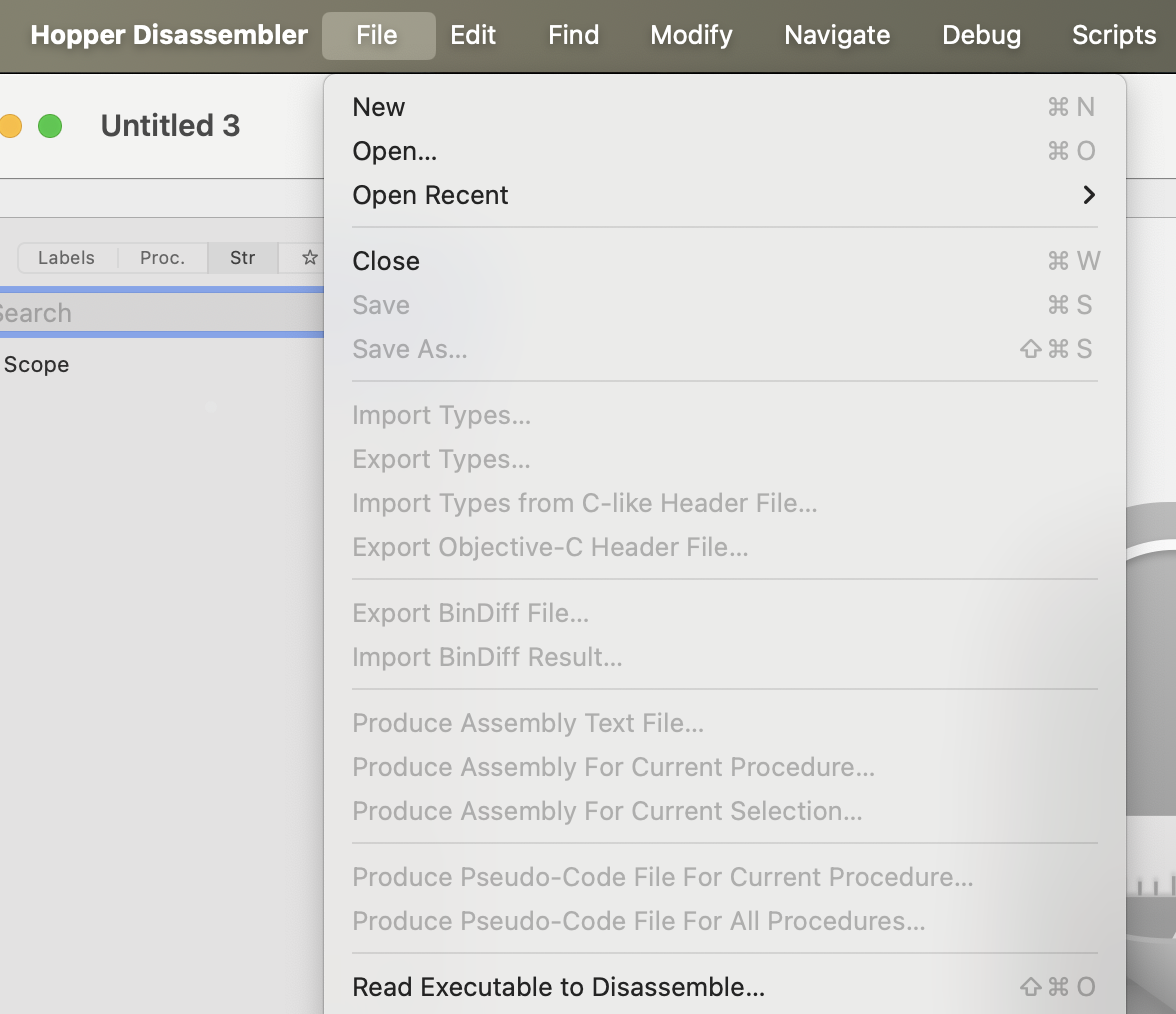
Task: Switch to the Proc. tab
Action: coord(163,258)
